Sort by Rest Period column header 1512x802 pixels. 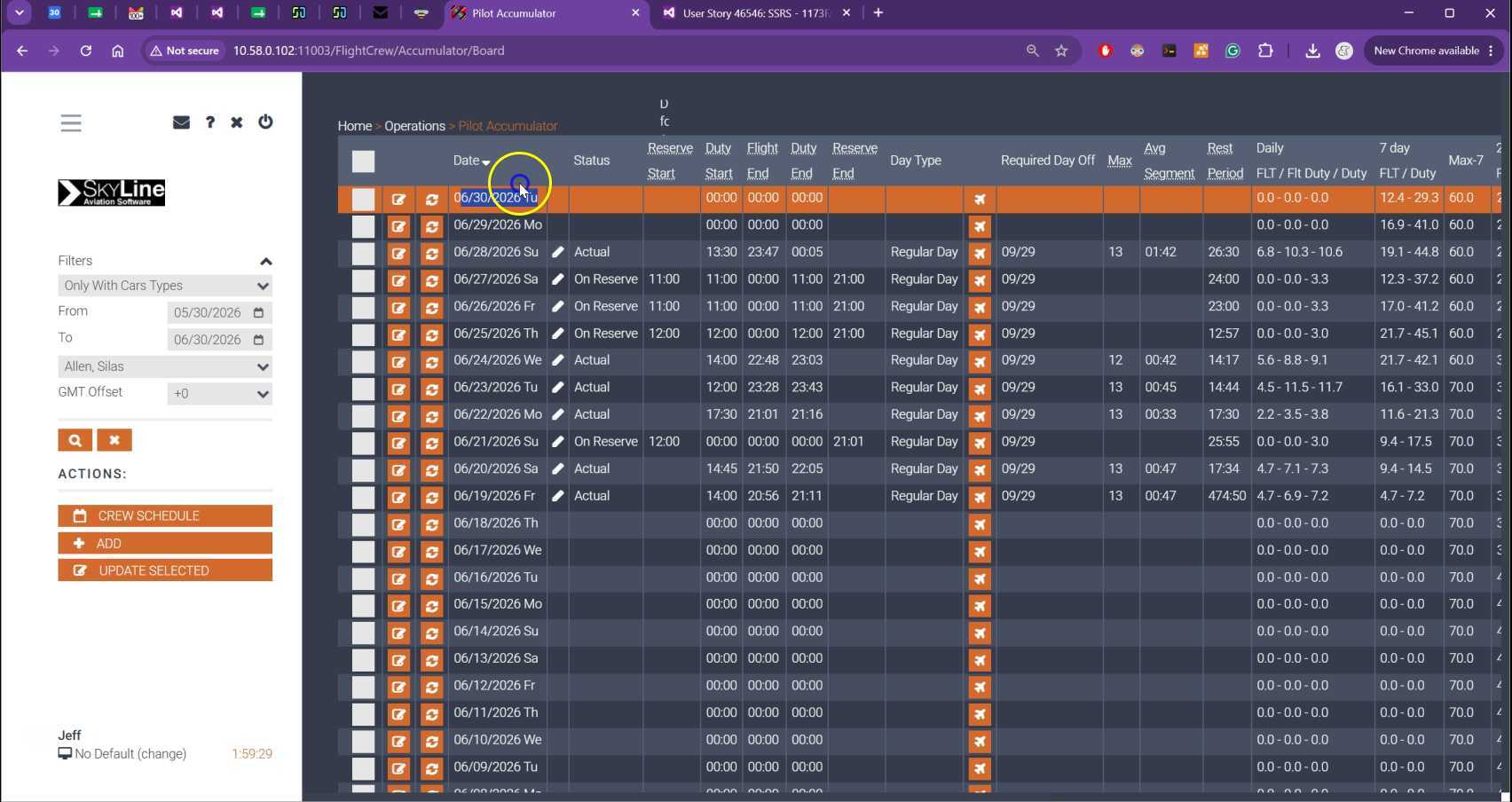click(1225, 161)
